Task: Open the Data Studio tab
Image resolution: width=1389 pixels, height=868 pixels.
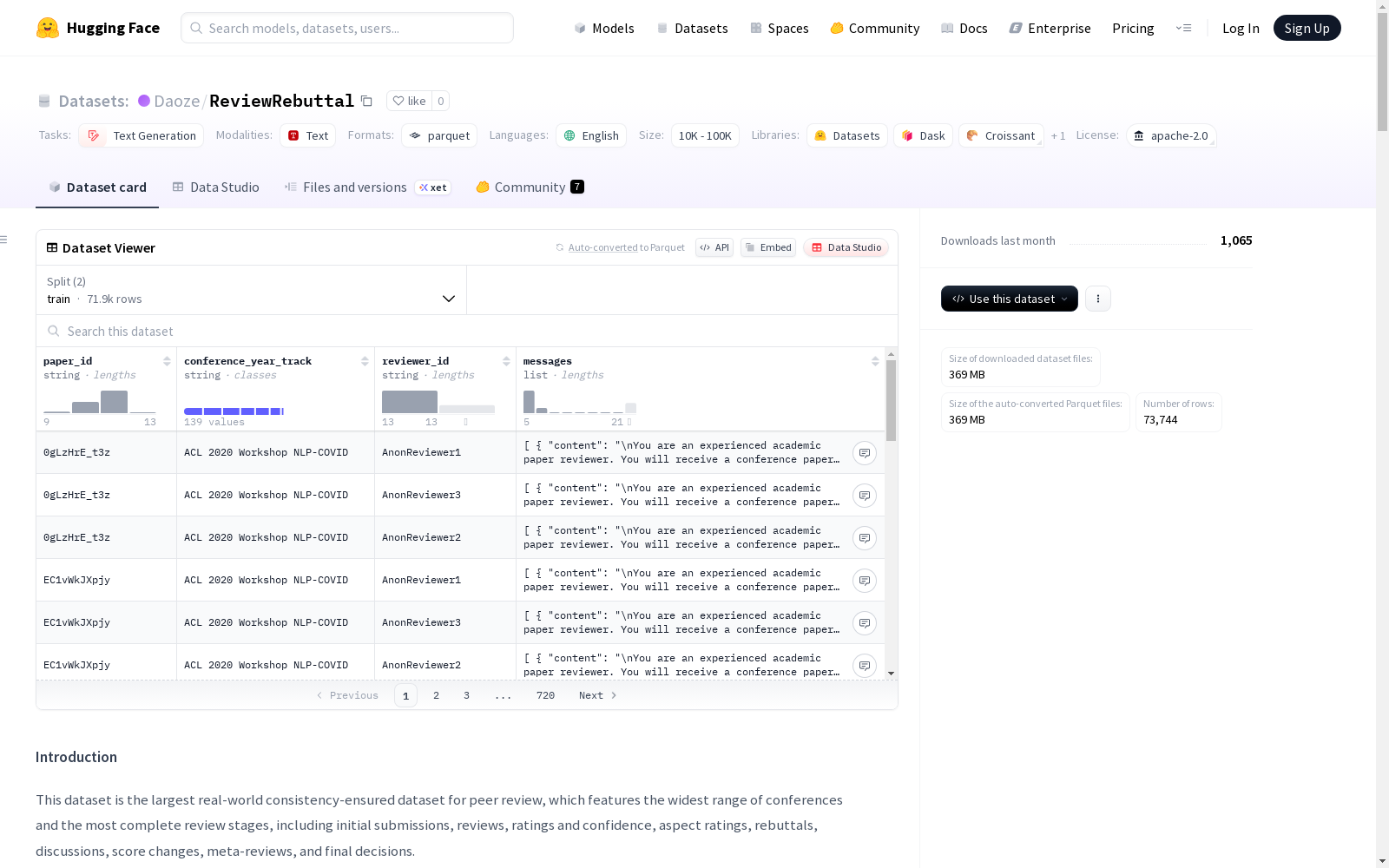Action: click(x=216, y=187)
